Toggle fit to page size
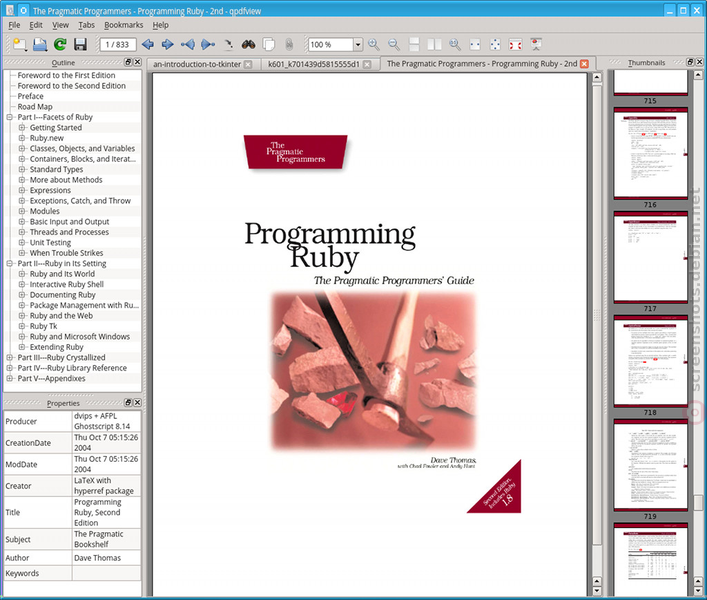The image size is (707, 600). click(x=495, y=44)
